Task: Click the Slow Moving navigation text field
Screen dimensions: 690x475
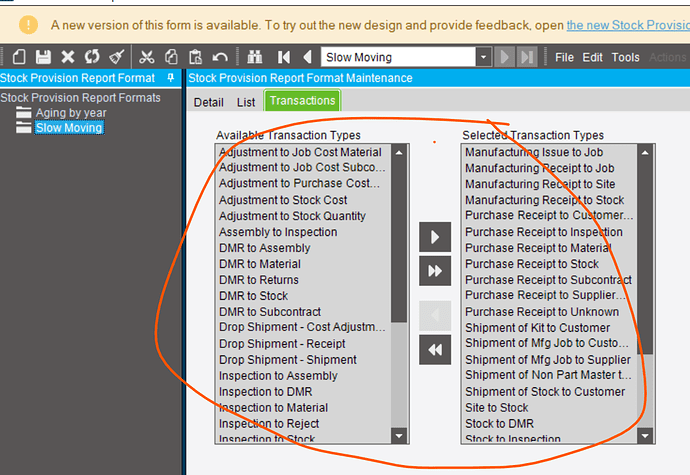Action: pos(398,57)
